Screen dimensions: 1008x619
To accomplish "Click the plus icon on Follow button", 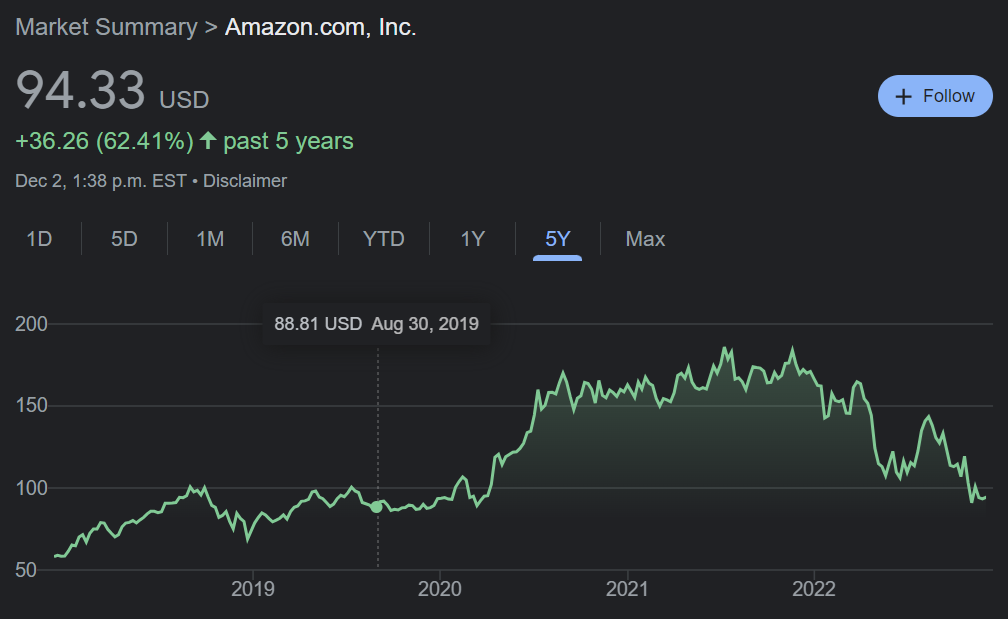I will coord(903,96).
